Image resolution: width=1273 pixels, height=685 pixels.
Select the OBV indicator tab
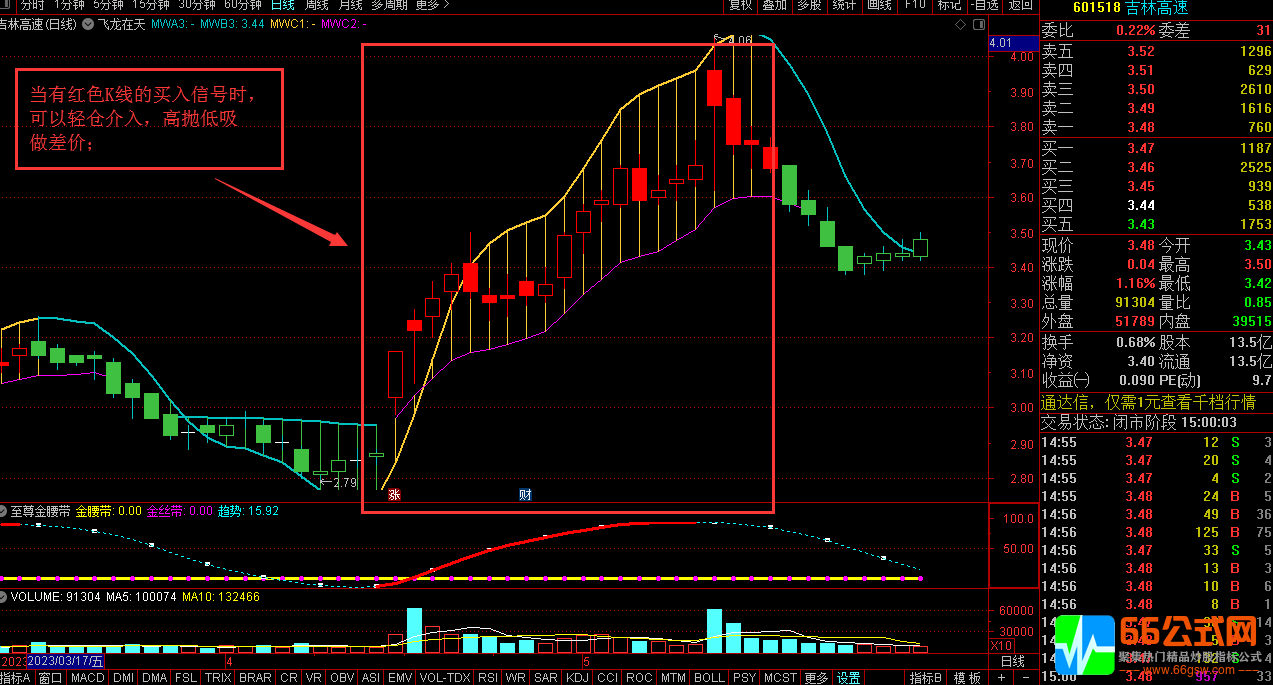point(342,677)
